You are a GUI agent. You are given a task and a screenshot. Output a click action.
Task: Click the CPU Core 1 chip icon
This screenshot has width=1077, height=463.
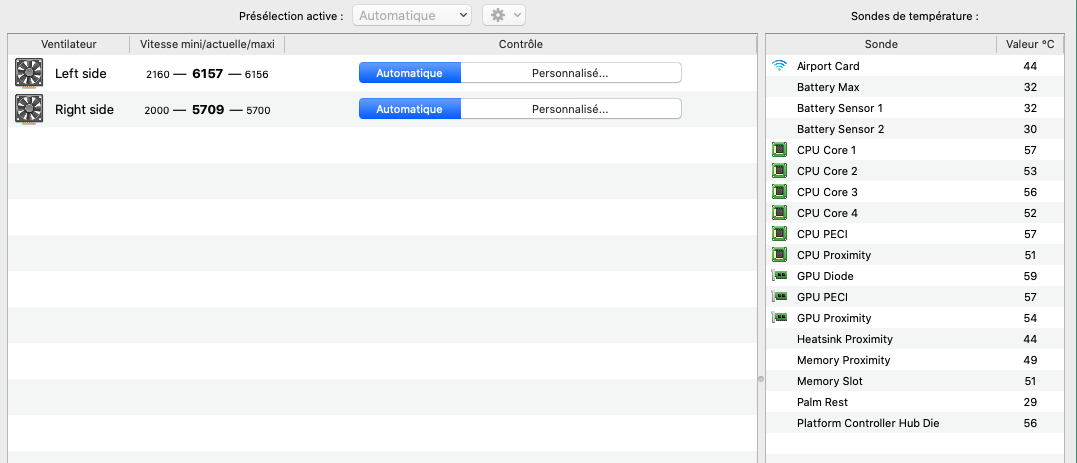pos(780,150)
